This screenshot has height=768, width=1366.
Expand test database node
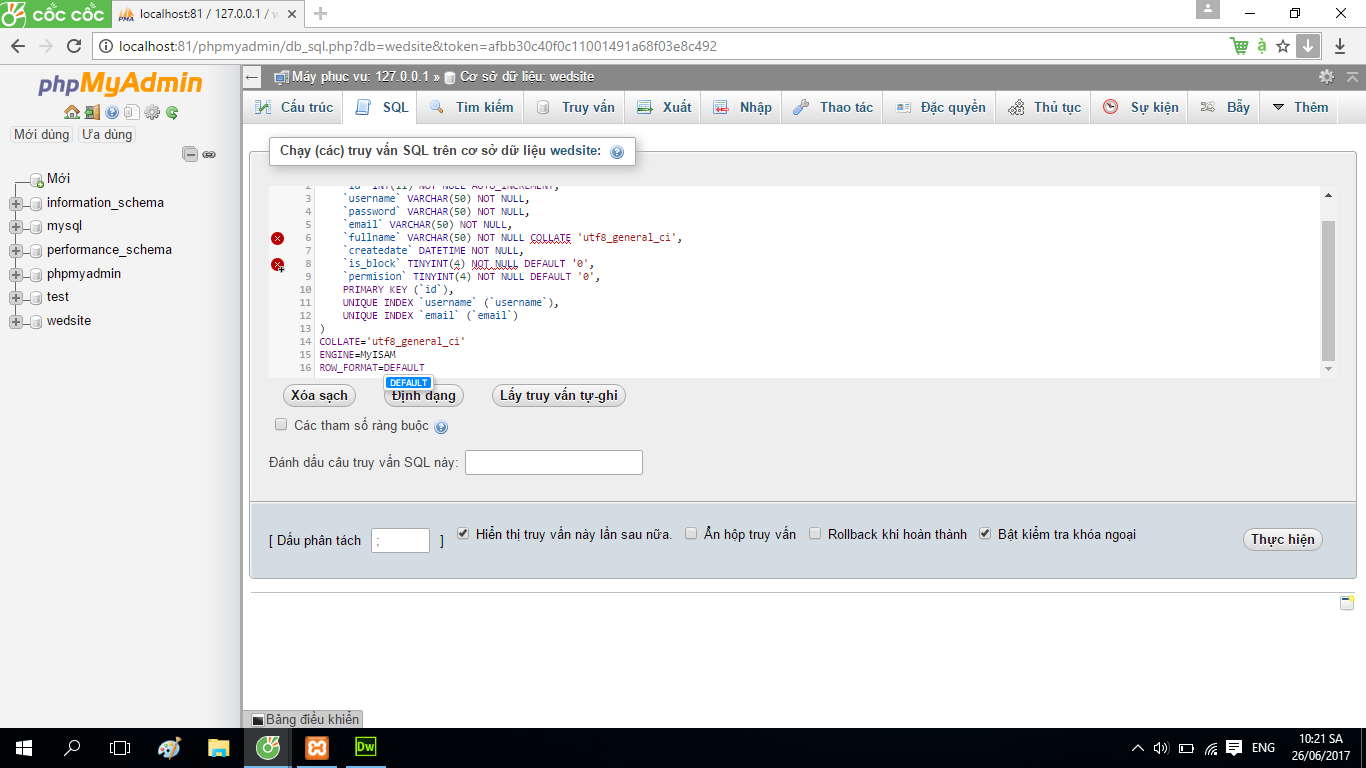tap(16, 298)
